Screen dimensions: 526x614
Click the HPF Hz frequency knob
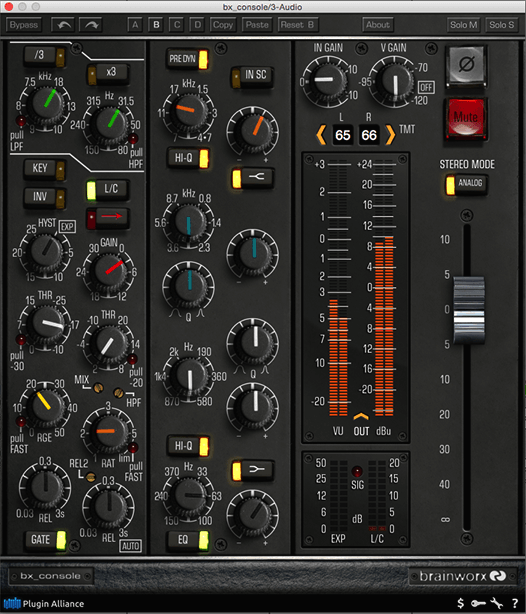coord(111,123)
